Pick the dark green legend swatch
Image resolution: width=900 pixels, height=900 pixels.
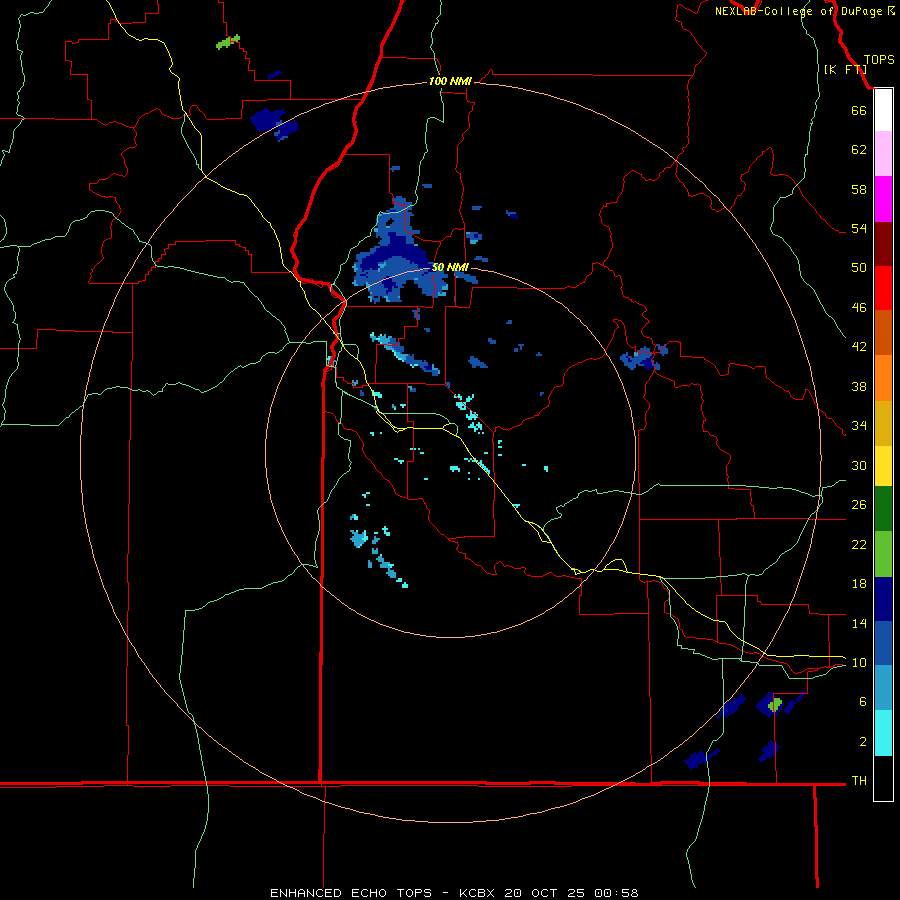click(883, 509)
